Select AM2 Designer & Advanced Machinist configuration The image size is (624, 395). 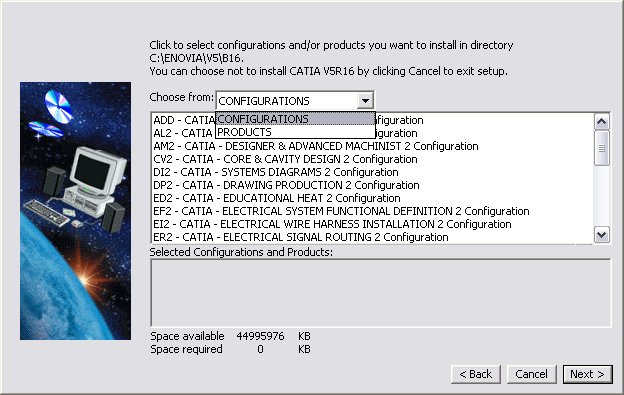(x=316, y=146)
